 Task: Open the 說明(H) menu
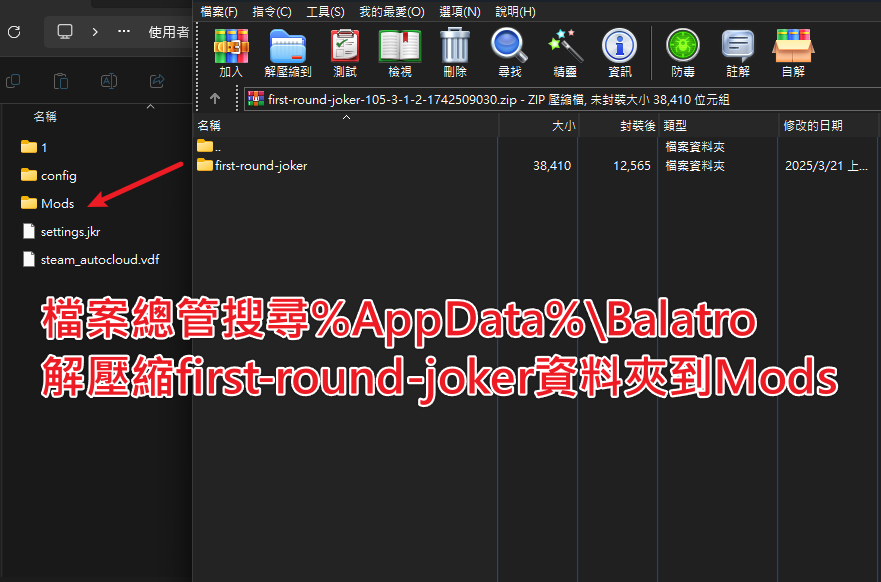[515, 12]
